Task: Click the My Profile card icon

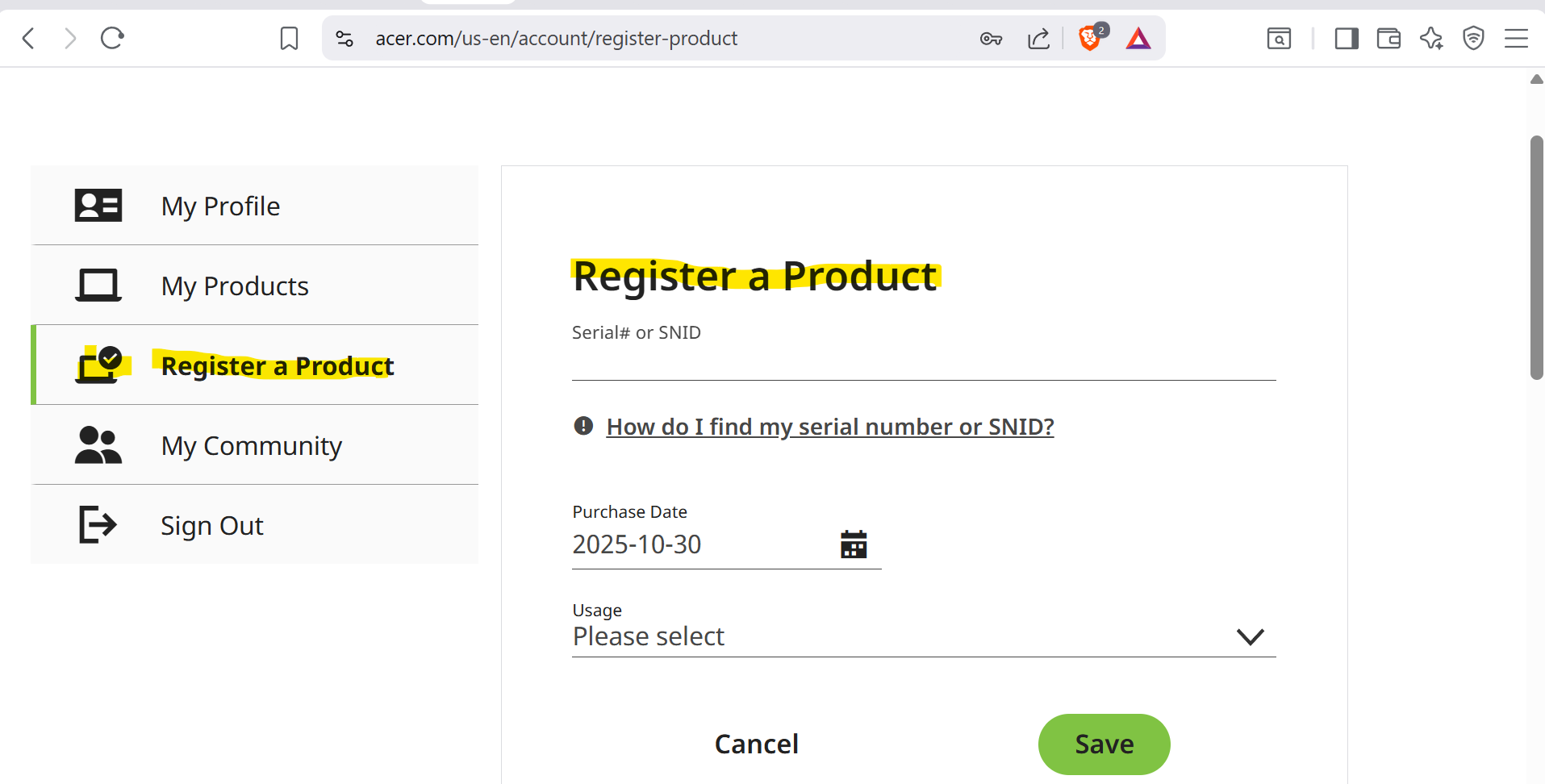Action: [x=98, y=206]
